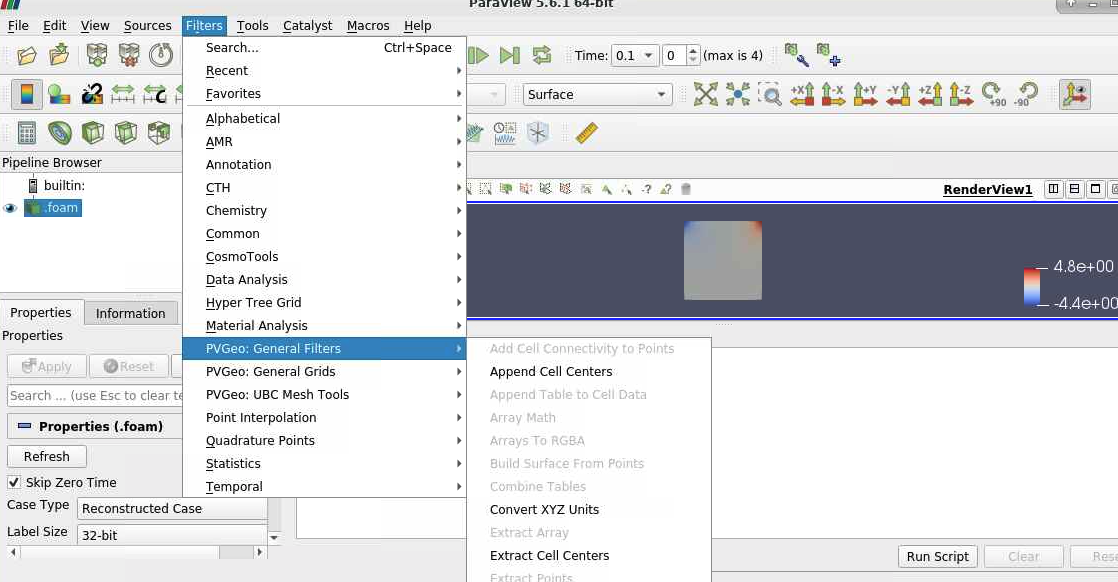Collapse the Properties (.foam) section
Image resolution: width=1118 pixels, height=582 pixels.
coord(24,426)
